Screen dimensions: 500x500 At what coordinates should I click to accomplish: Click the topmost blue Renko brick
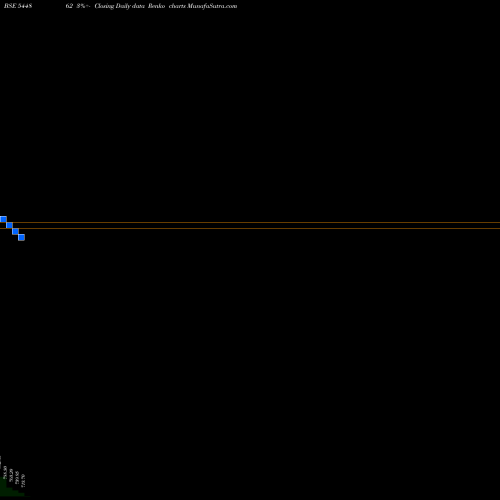click(3, 219)
